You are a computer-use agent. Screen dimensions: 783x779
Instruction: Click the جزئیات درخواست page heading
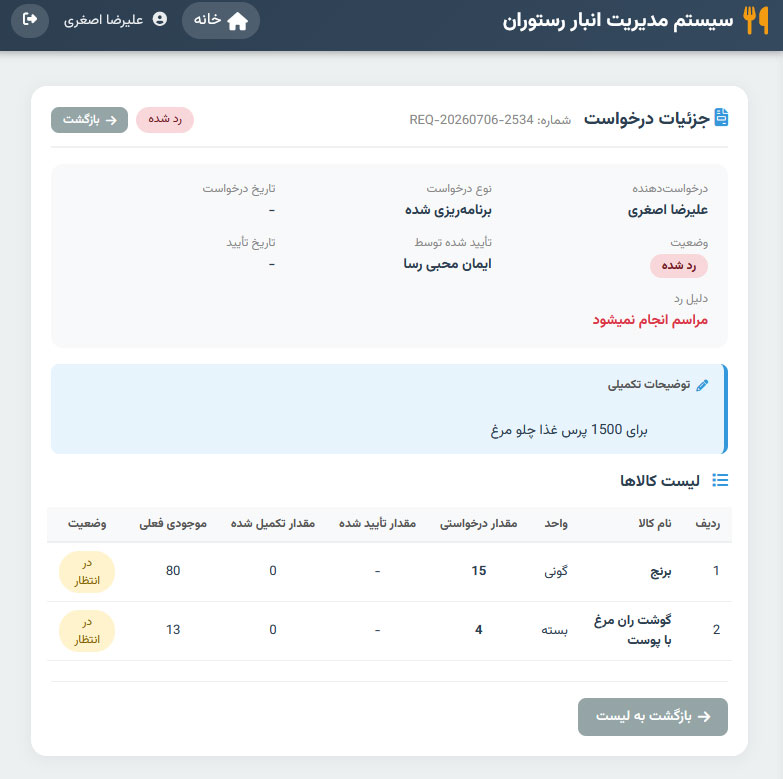click(647, 119)
